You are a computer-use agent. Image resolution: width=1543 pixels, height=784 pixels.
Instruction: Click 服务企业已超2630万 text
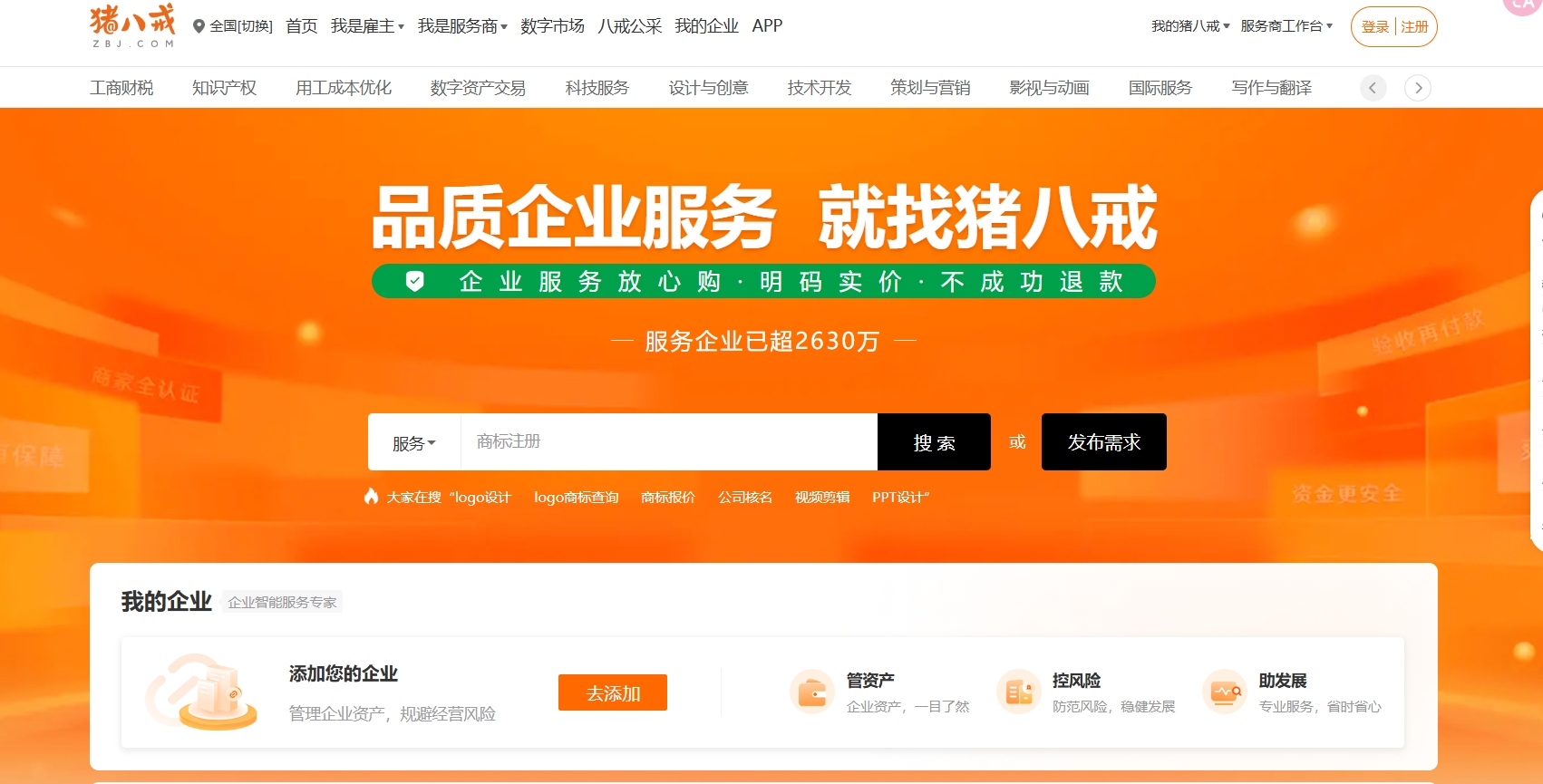[x=762, y=341]
